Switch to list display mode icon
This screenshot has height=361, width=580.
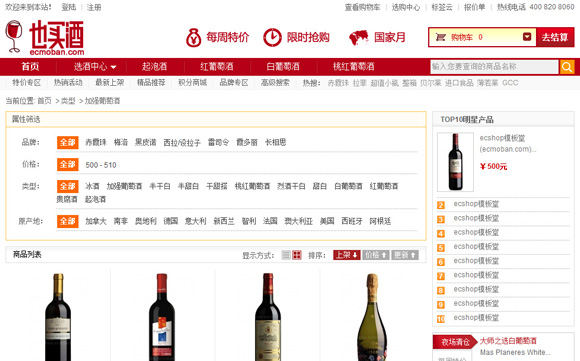pyautogui.click(x=286, y=255)
